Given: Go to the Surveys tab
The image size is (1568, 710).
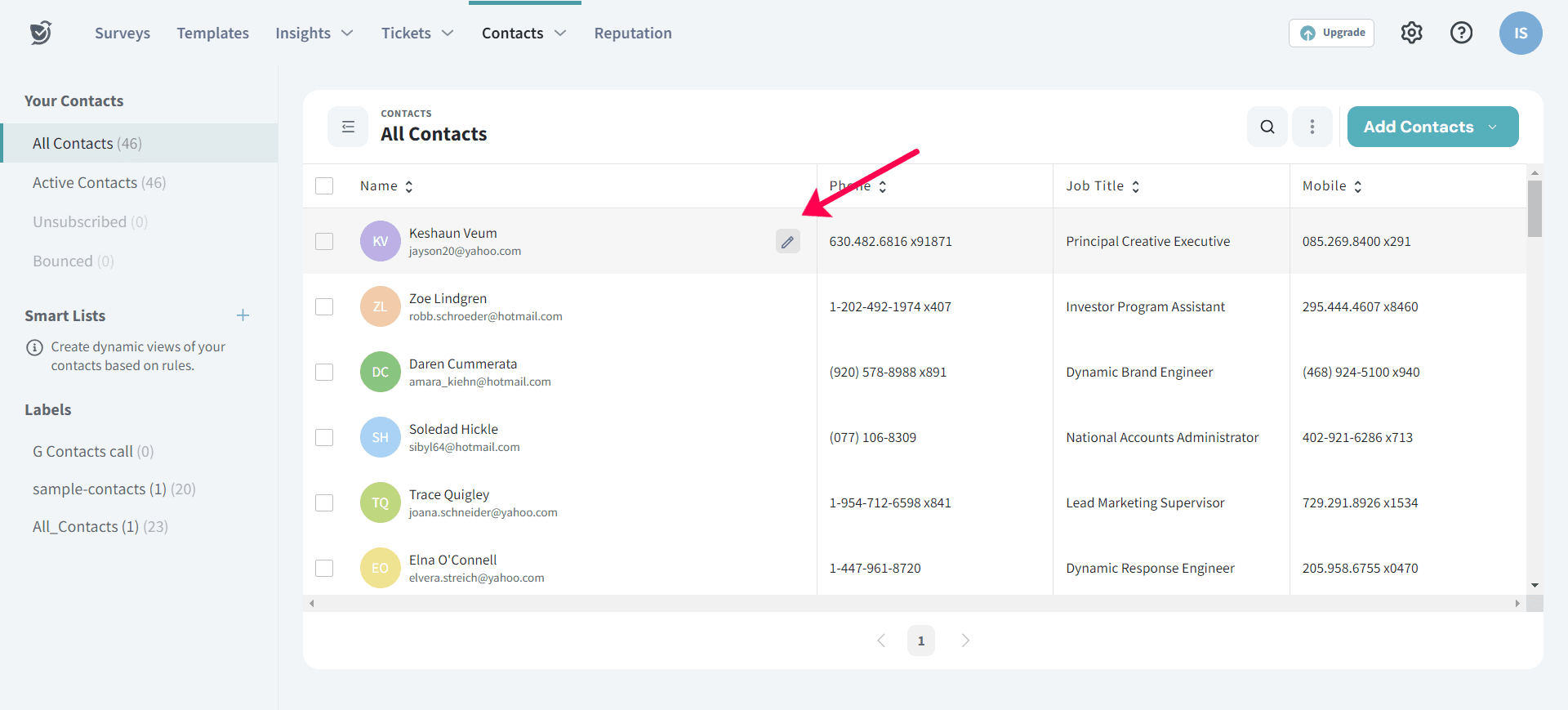Looking at the screenshot, I should [x=122, y=33].
